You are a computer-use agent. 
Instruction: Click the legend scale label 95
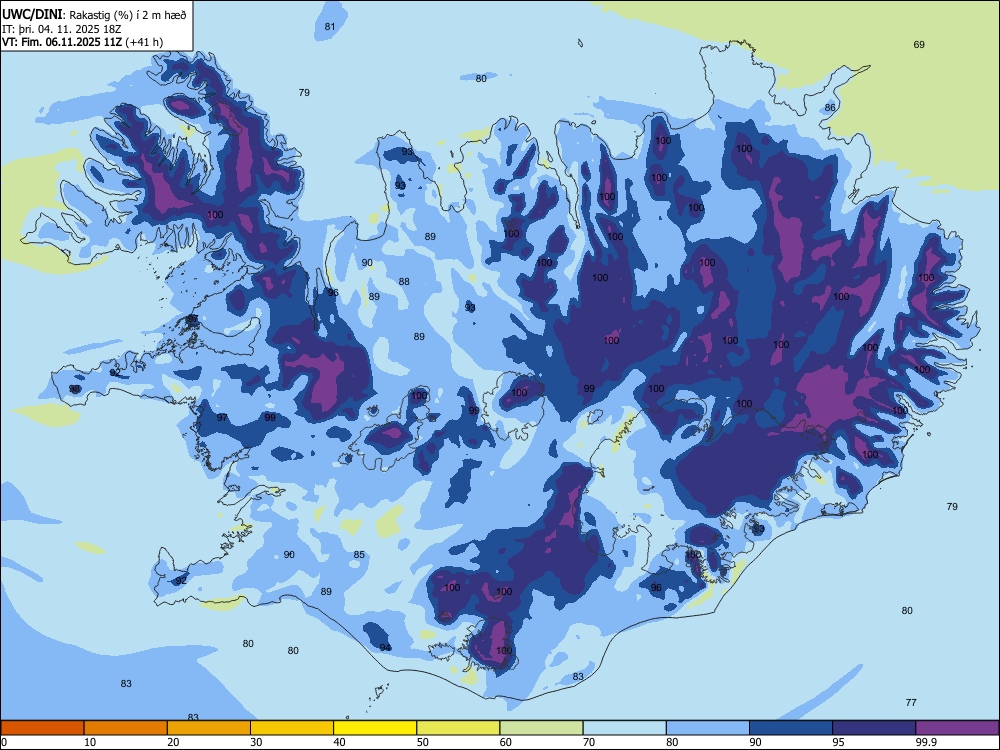839,742
